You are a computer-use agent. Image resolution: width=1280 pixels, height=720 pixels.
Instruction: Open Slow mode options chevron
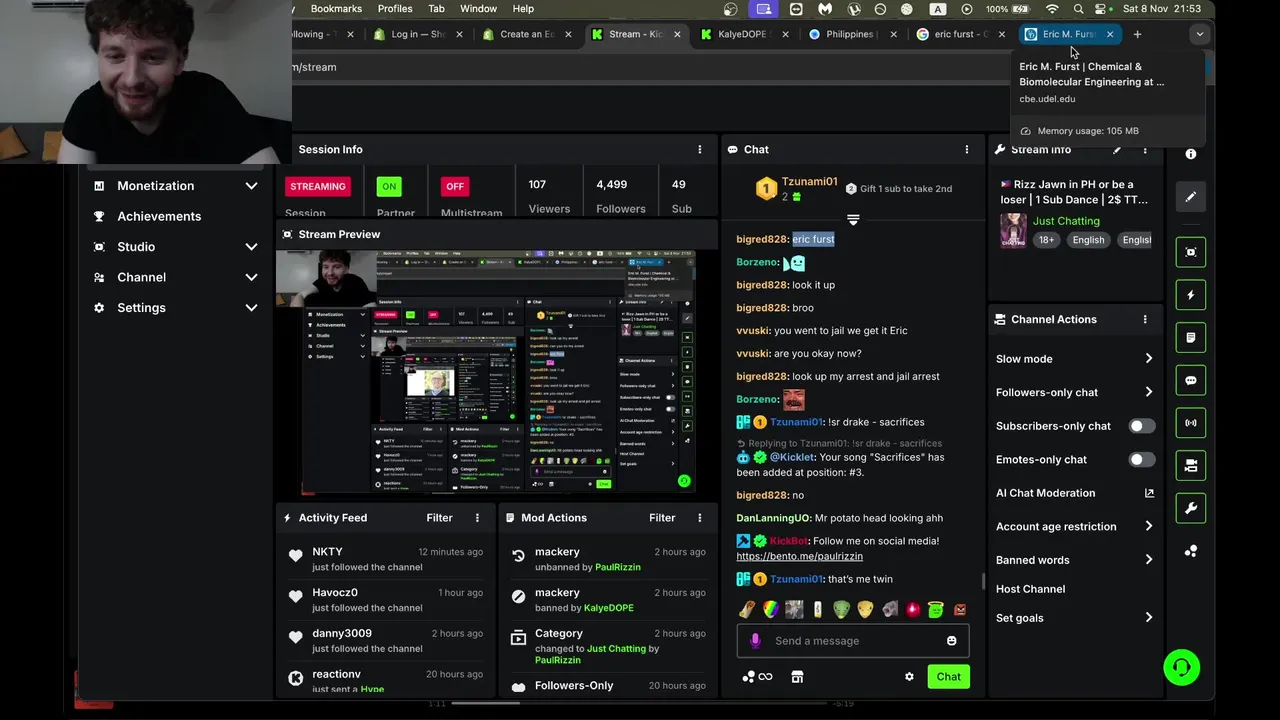(x=1148, y=359)
